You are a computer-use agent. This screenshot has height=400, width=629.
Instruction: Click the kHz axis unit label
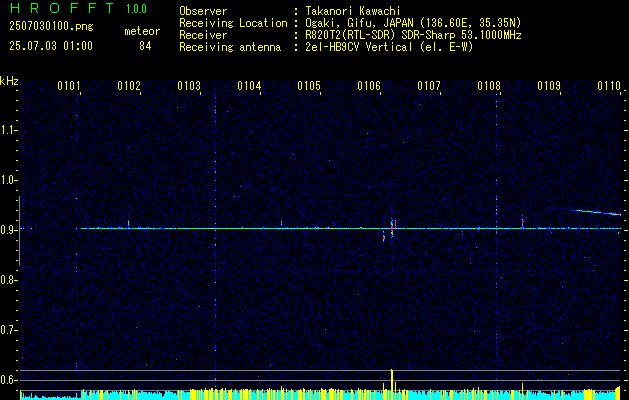9,81
